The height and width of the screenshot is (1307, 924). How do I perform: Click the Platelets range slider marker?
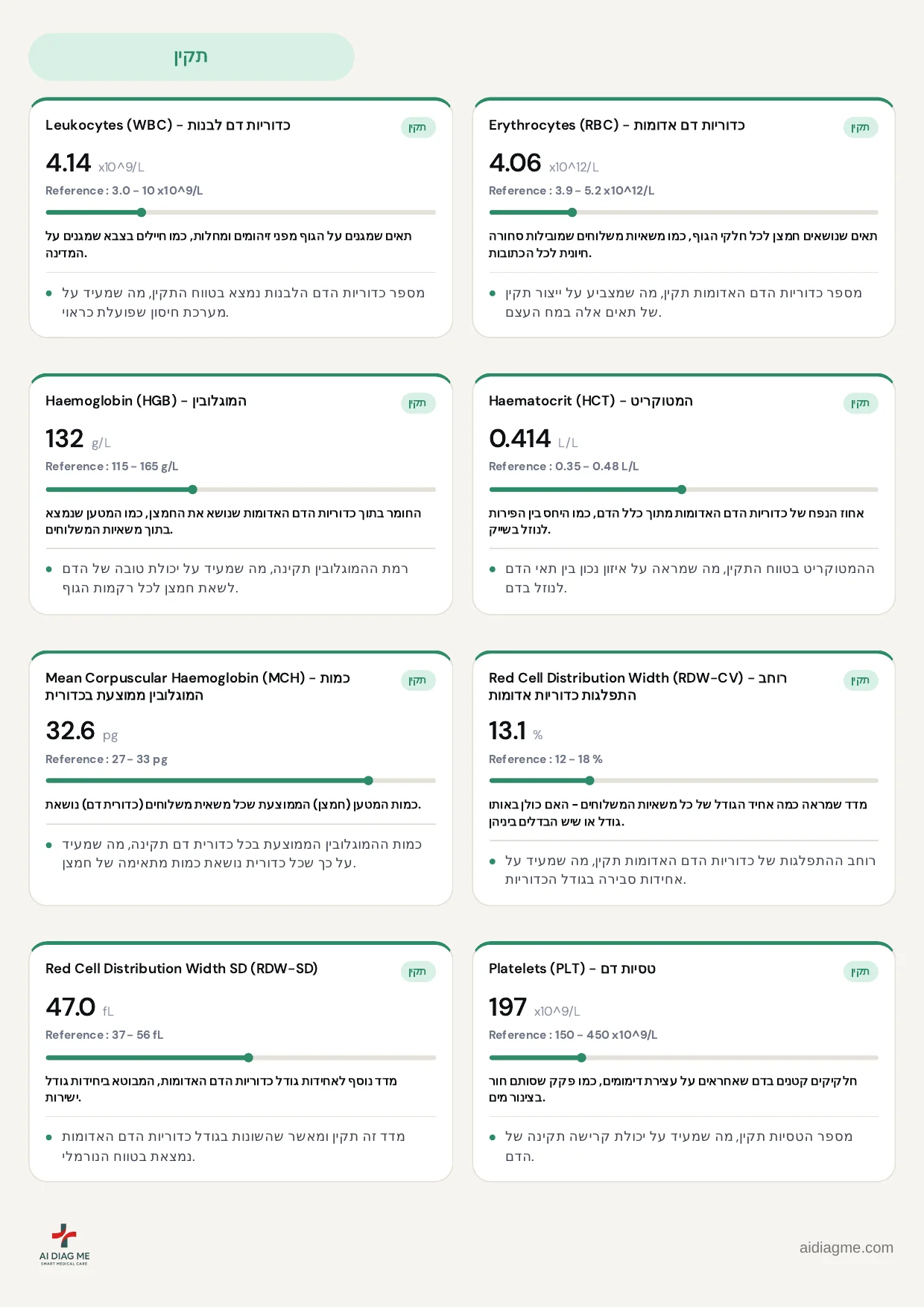(582, 1057)
